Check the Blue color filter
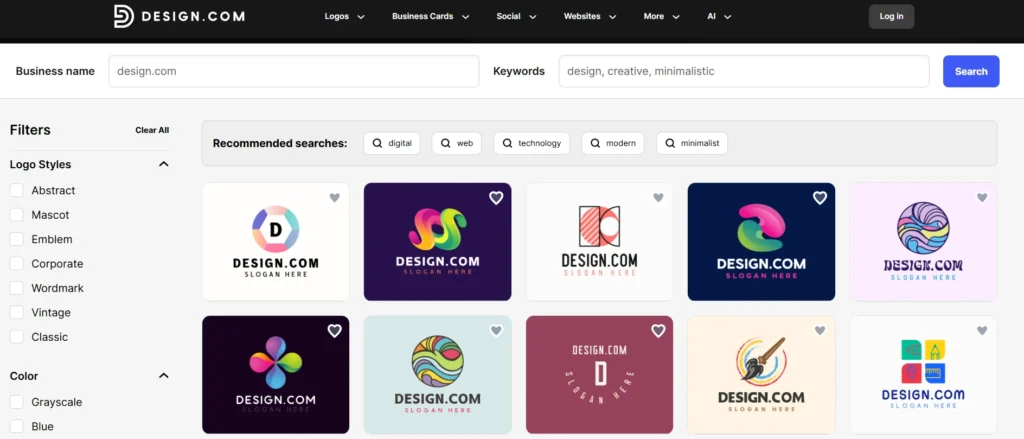This screenshot has width=1024, height=439. (17, 427)
